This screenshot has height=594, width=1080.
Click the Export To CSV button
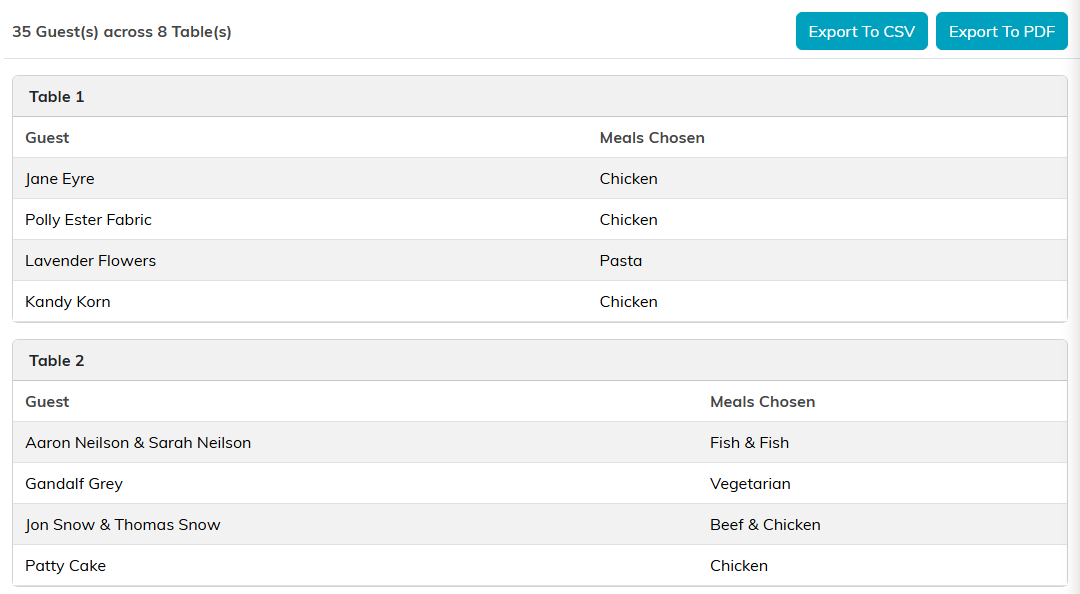pyautogui.click(x=861, y=32)
